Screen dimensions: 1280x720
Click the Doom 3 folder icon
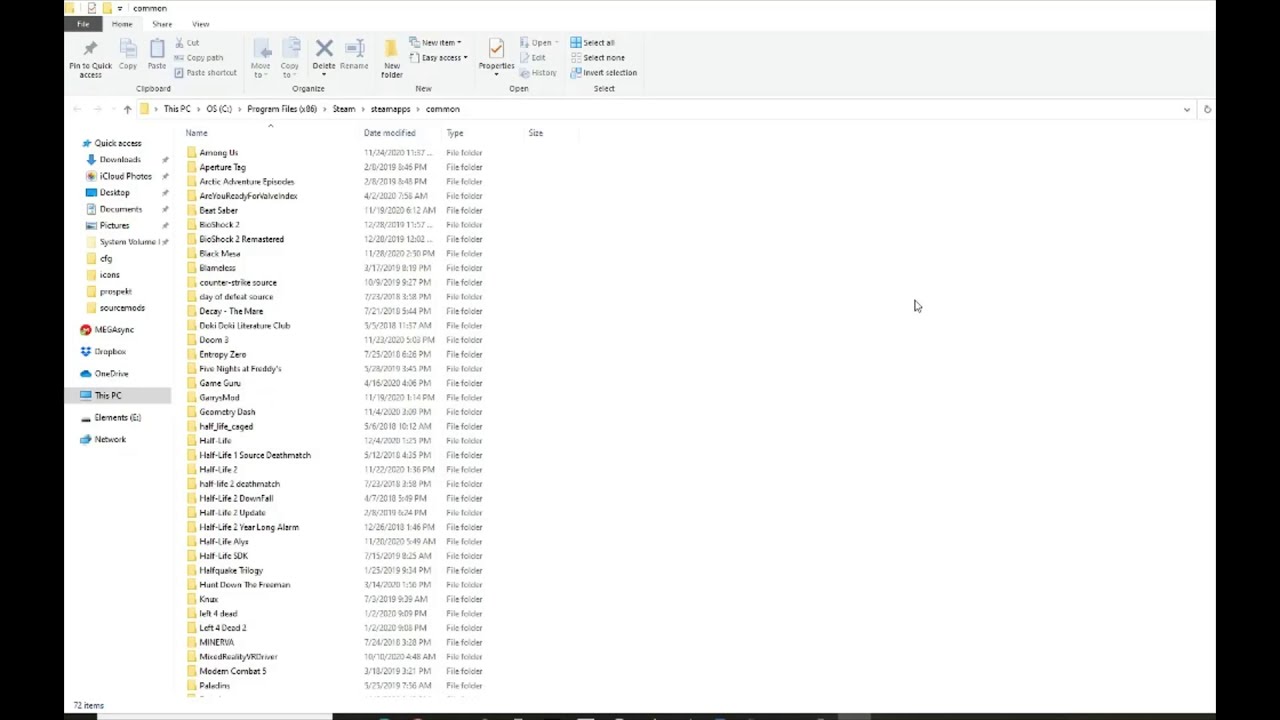(192, 340)
